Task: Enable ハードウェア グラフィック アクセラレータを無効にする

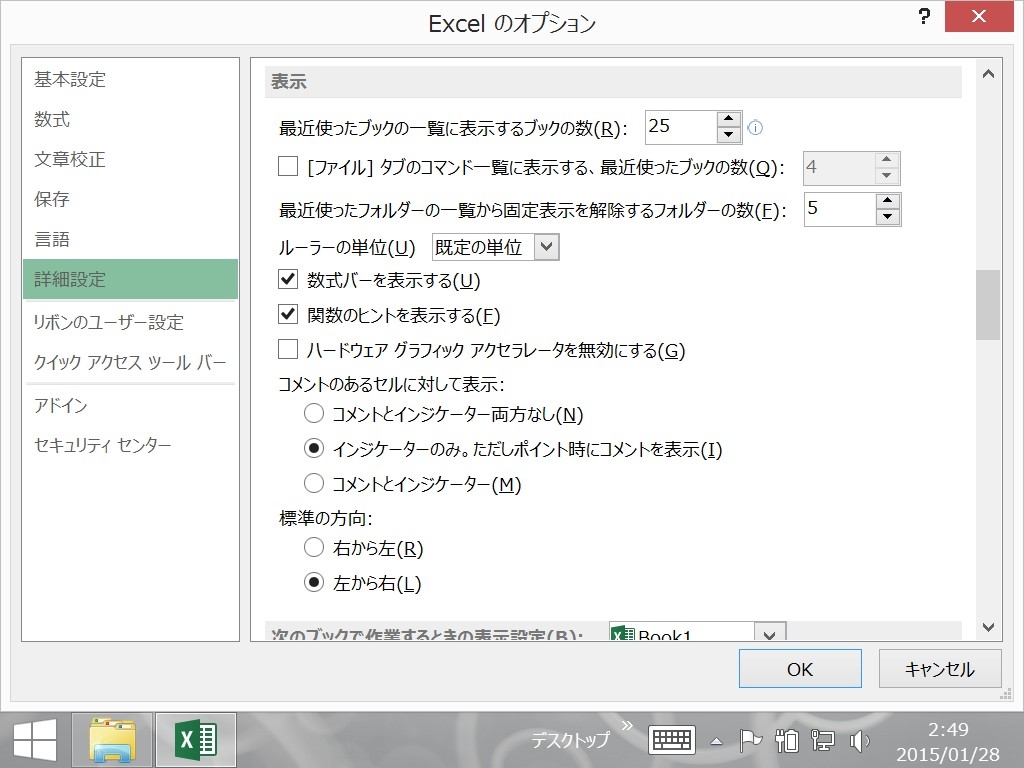Action: click(x=288, y=349)
